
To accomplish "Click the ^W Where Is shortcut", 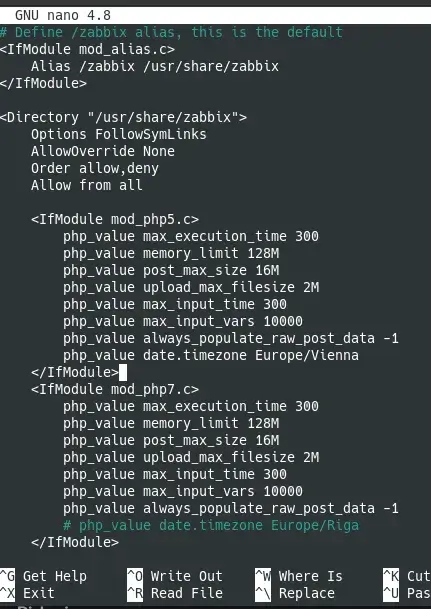I will (x=299, y=576).
